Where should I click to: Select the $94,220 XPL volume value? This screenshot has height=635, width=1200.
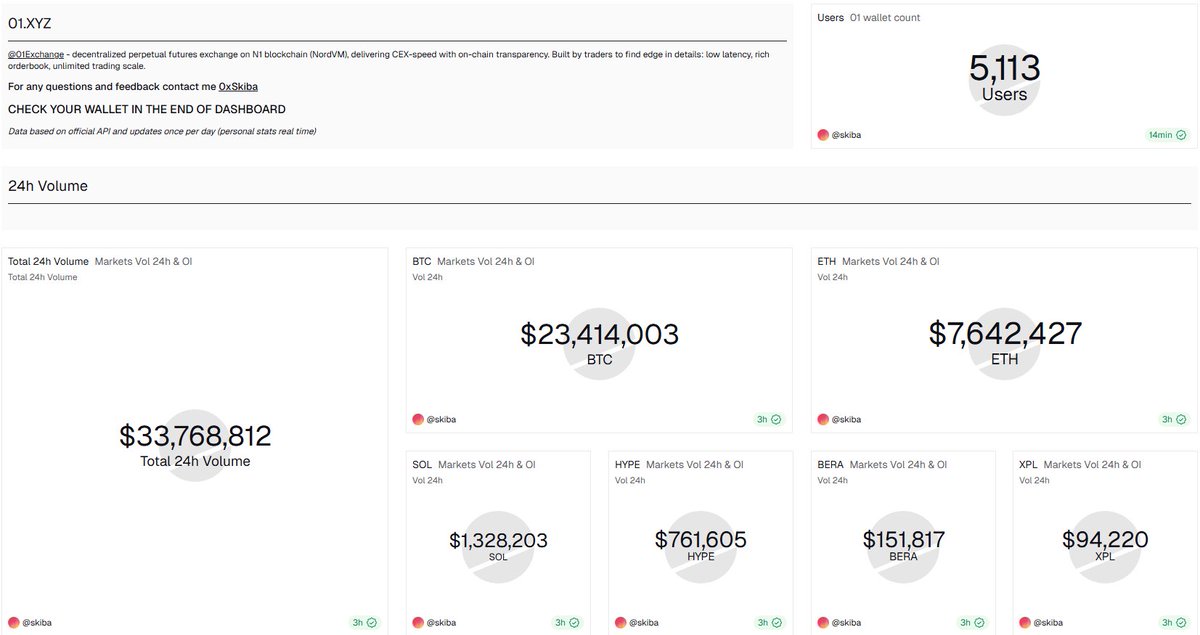(1105, 540)
